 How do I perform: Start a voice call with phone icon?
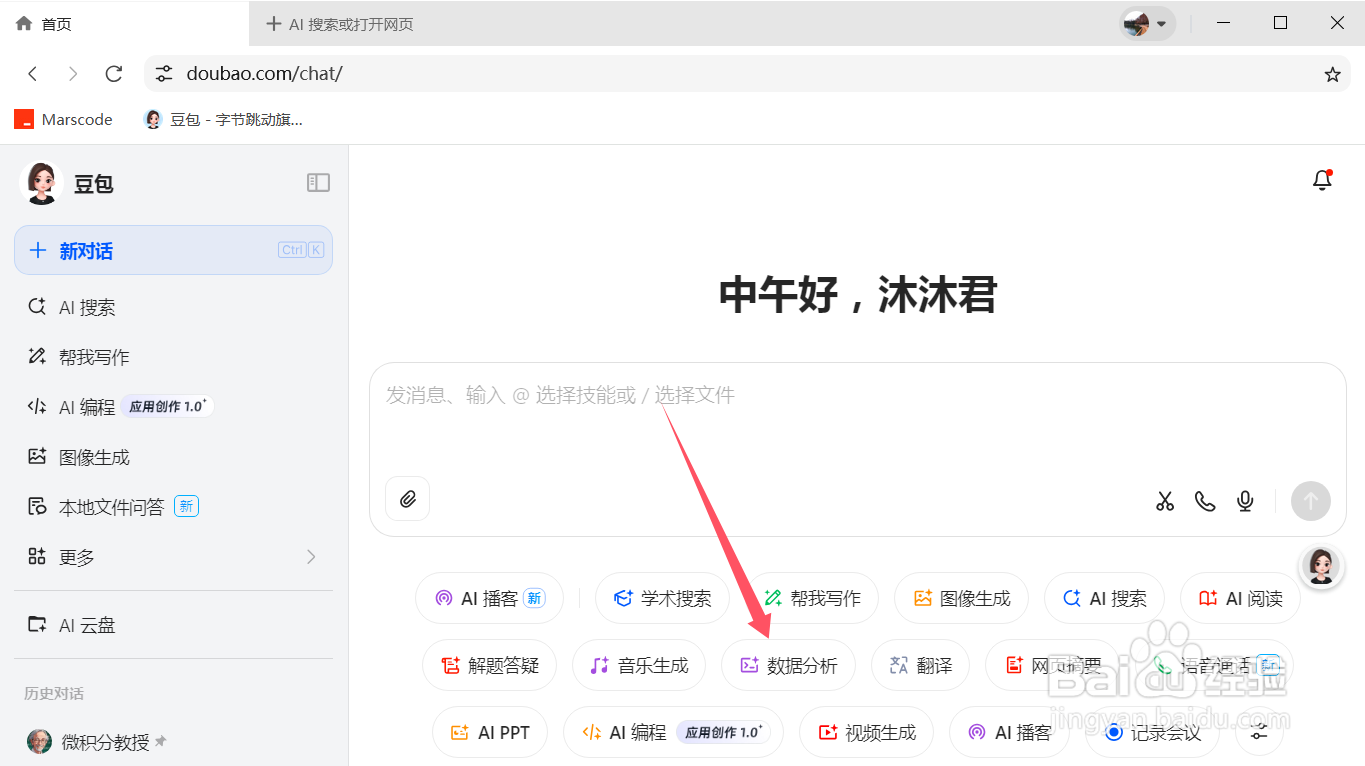pos(1205,501)
